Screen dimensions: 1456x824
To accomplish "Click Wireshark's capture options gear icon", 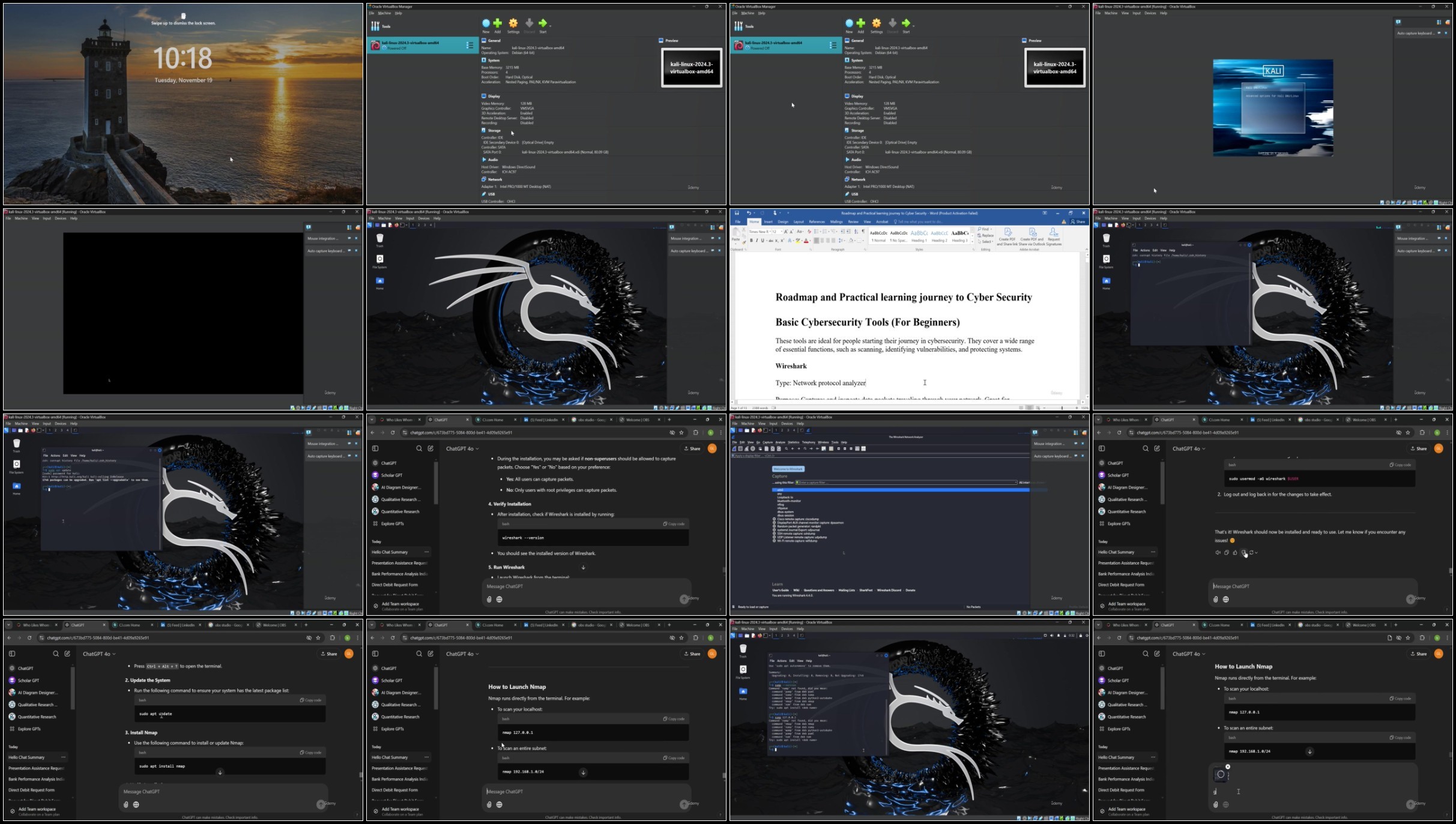I will pyautogui.click(x=753, y=448).
